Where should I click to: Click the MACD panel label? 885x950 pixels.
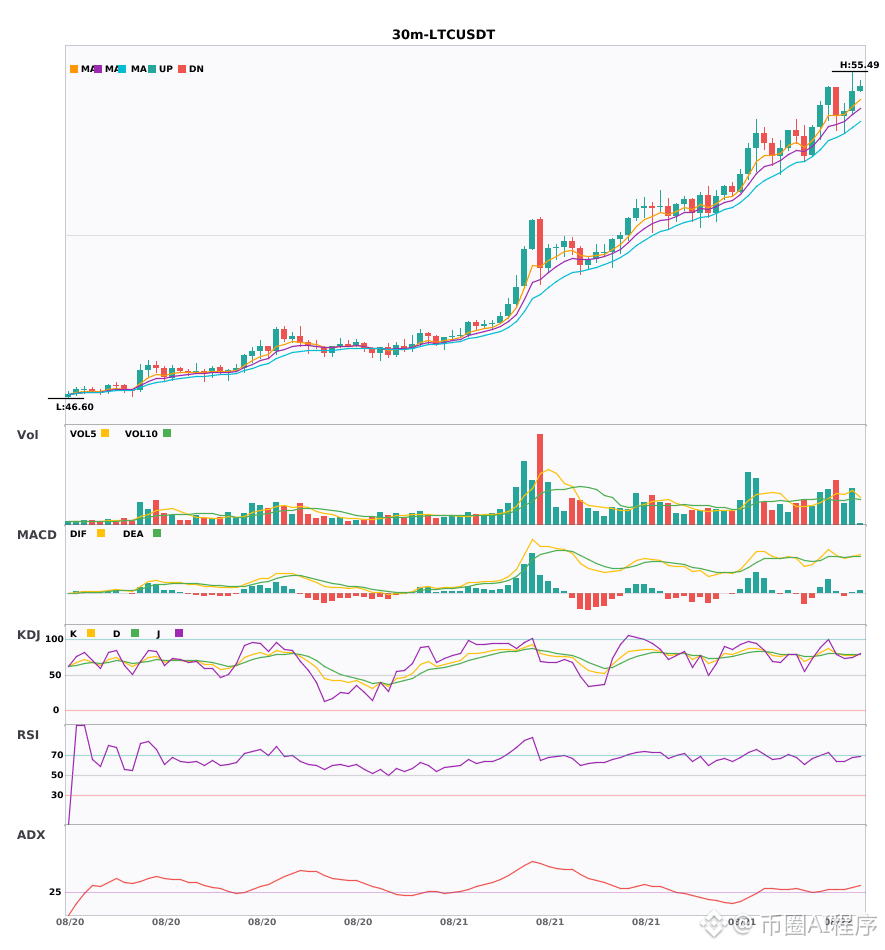(36, 535)
